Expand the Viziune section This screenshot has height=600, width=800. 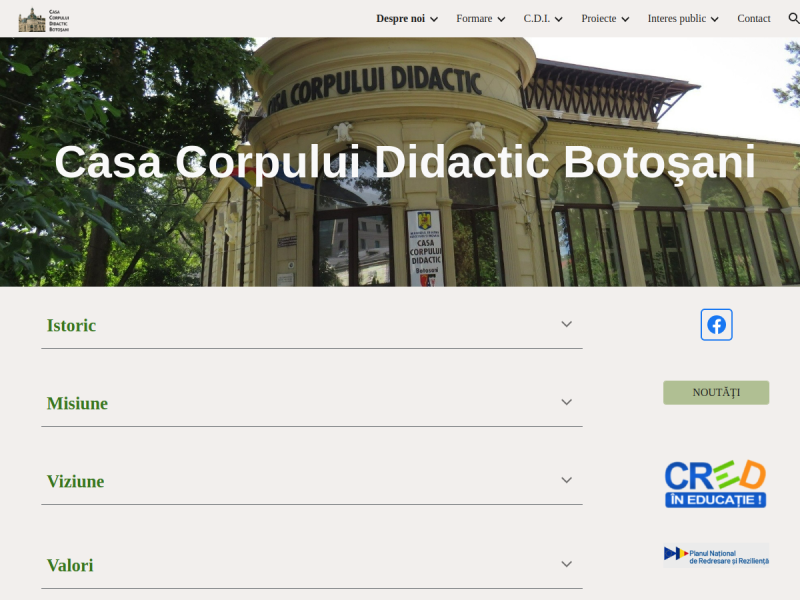coord(566,479)
